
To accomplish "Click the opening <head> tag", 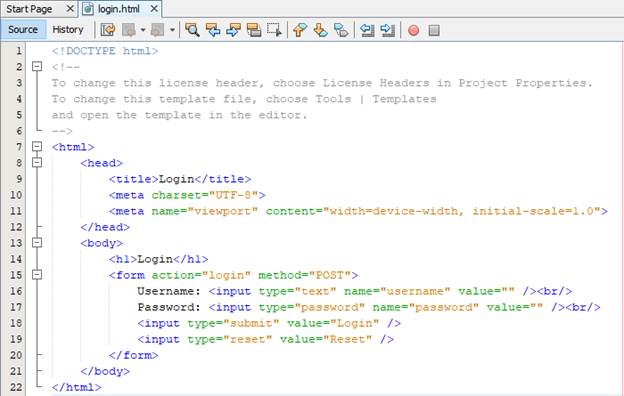I will [x=101, y=163].
